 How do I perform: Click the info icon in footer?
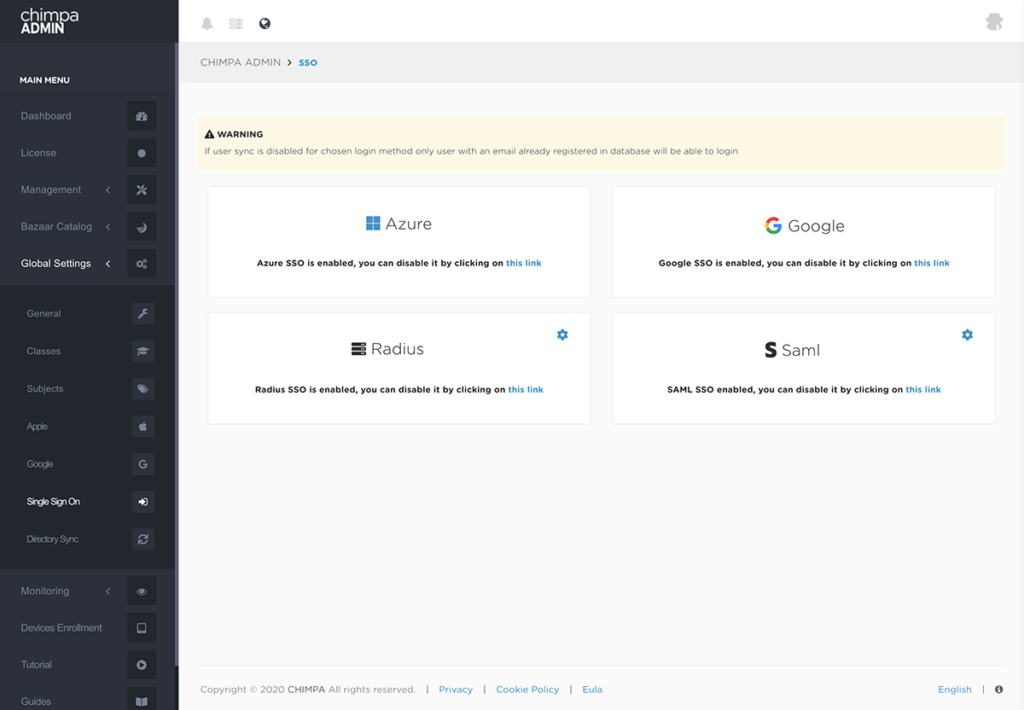(999, 689)
